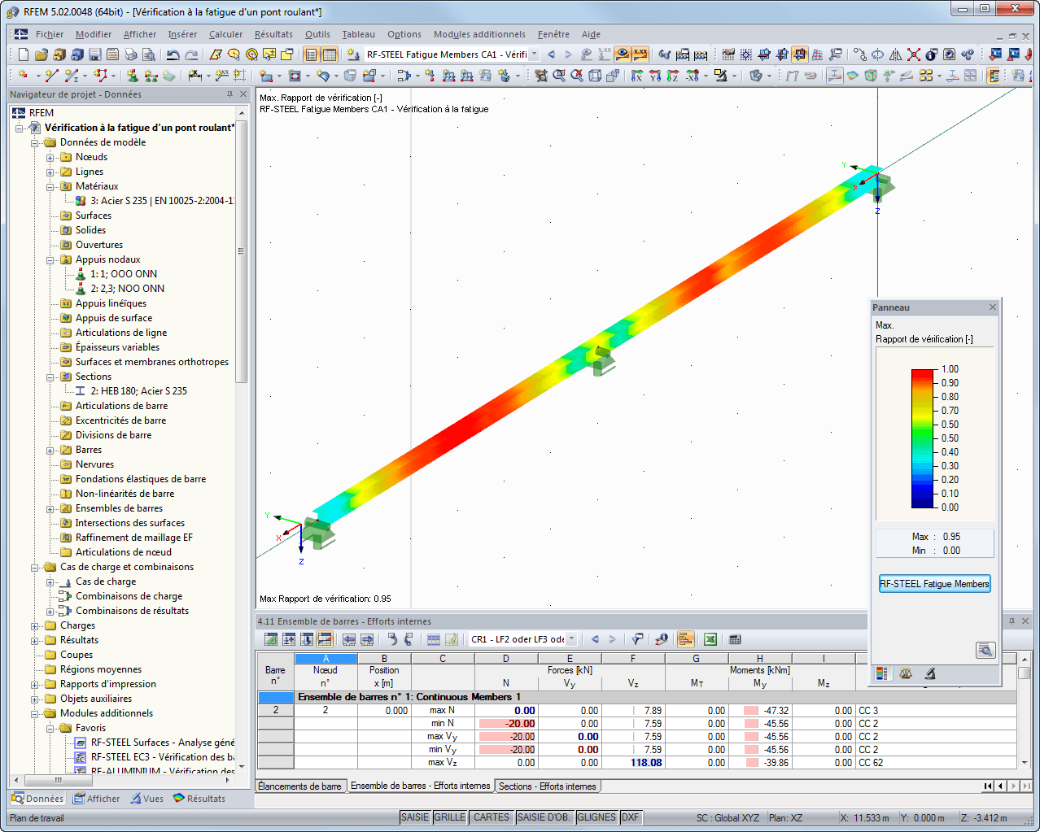
Task: Click the mirror triangle icon in toolbar
Action: (895, 54)
